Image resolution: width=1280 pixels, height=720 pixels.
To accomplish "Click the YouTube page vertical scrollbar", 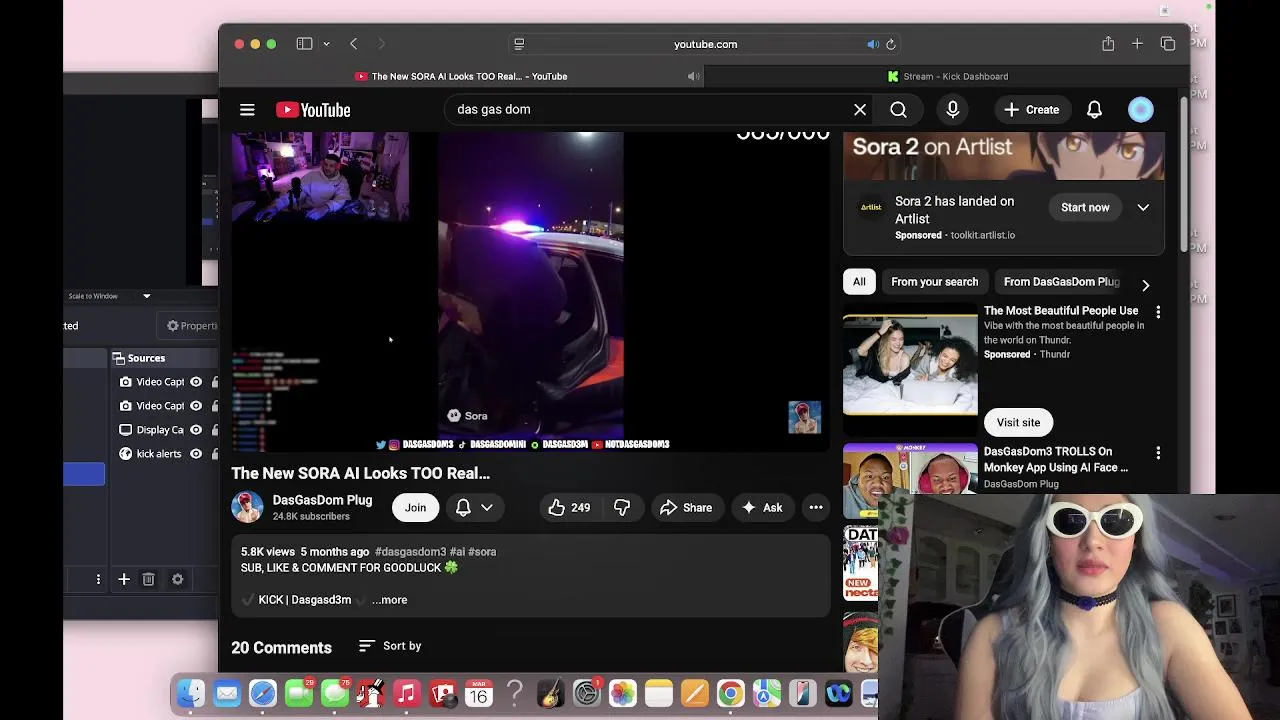I will 1185,175.
